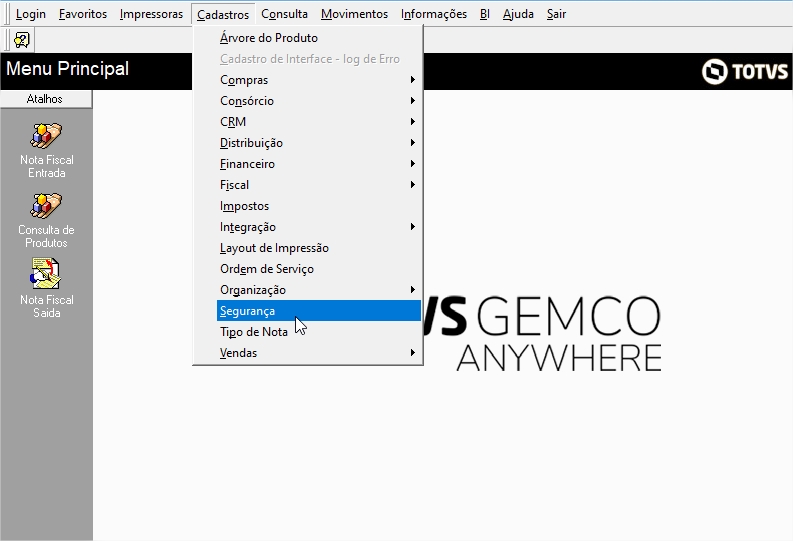The width and height of the screenshot is (793, 541).
Task: Select the highlighted Segurança entry
Action: (319, 310)
